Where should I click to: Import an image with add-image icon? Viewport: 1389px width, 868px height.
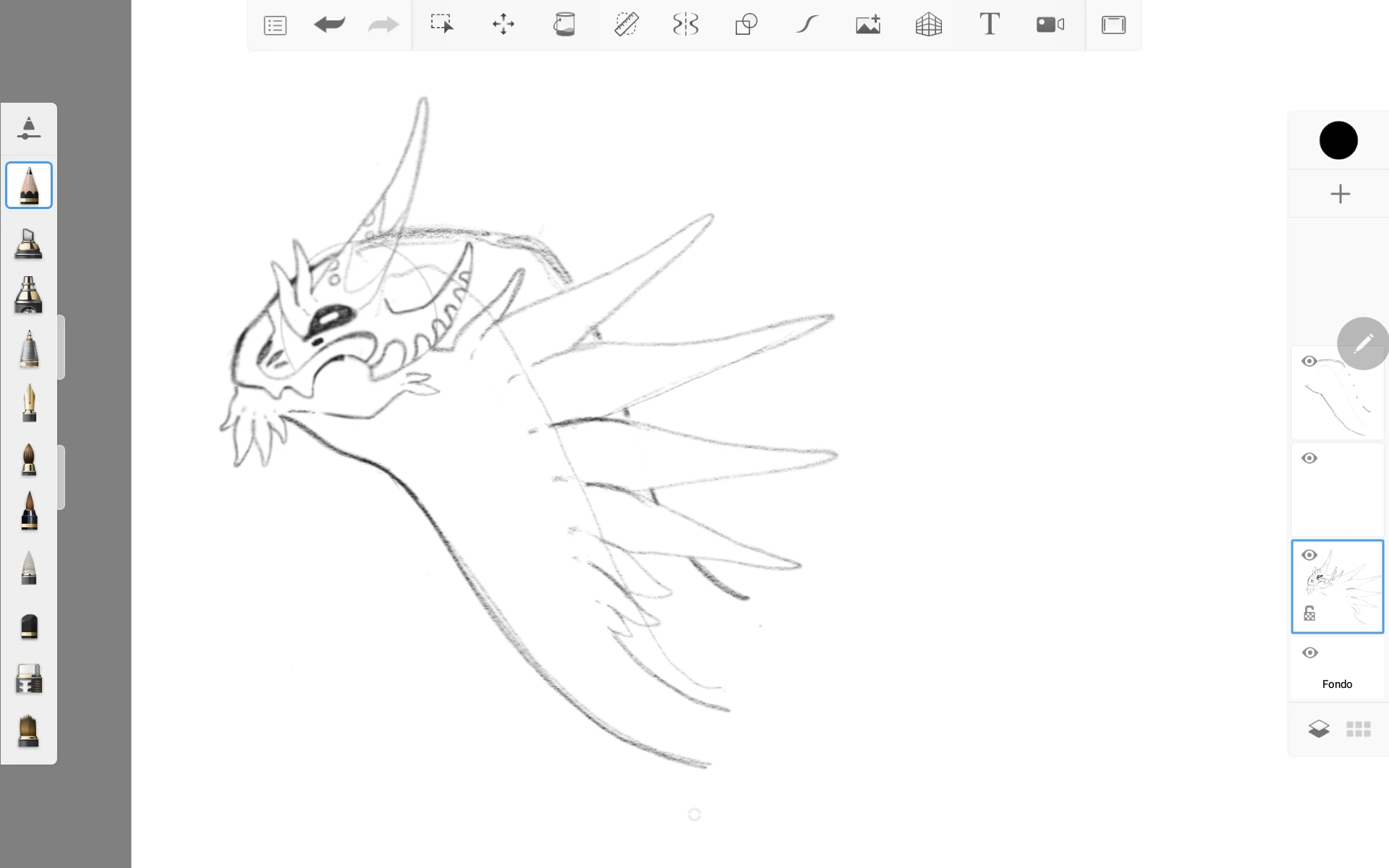(x=867, y=25)
